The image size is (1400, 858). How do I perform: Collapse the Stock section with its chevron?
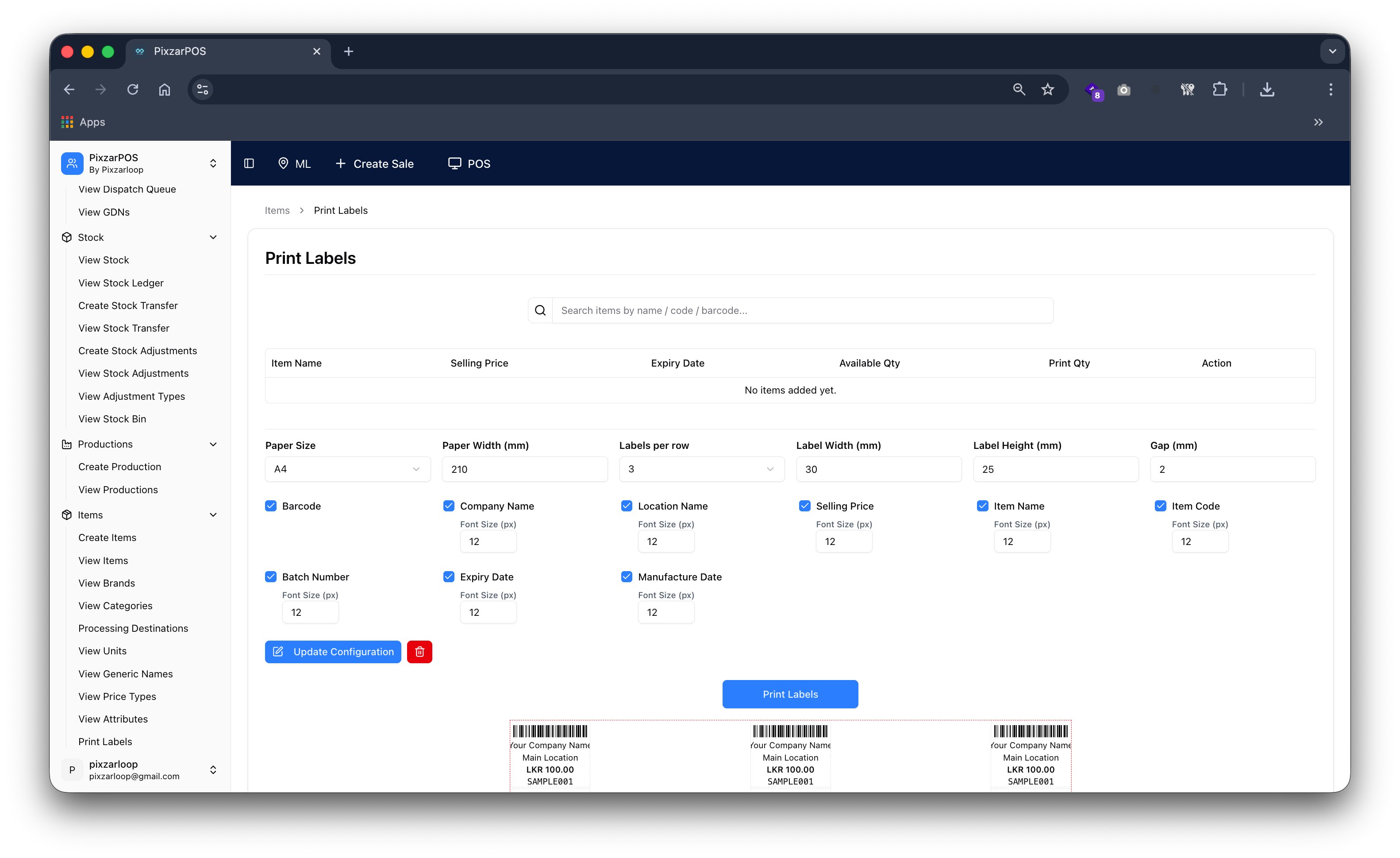(x=213, y=237)
